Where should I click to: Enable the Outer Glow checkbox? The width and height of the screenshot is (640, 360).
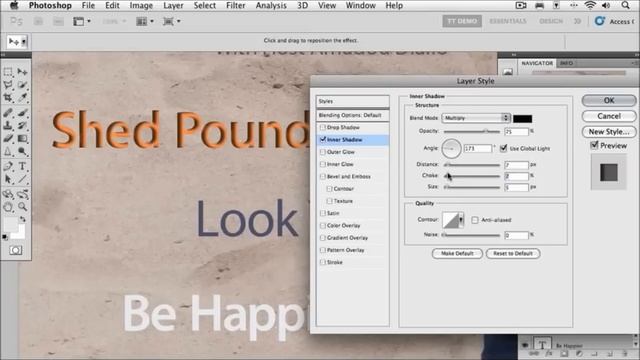[322, 152]
